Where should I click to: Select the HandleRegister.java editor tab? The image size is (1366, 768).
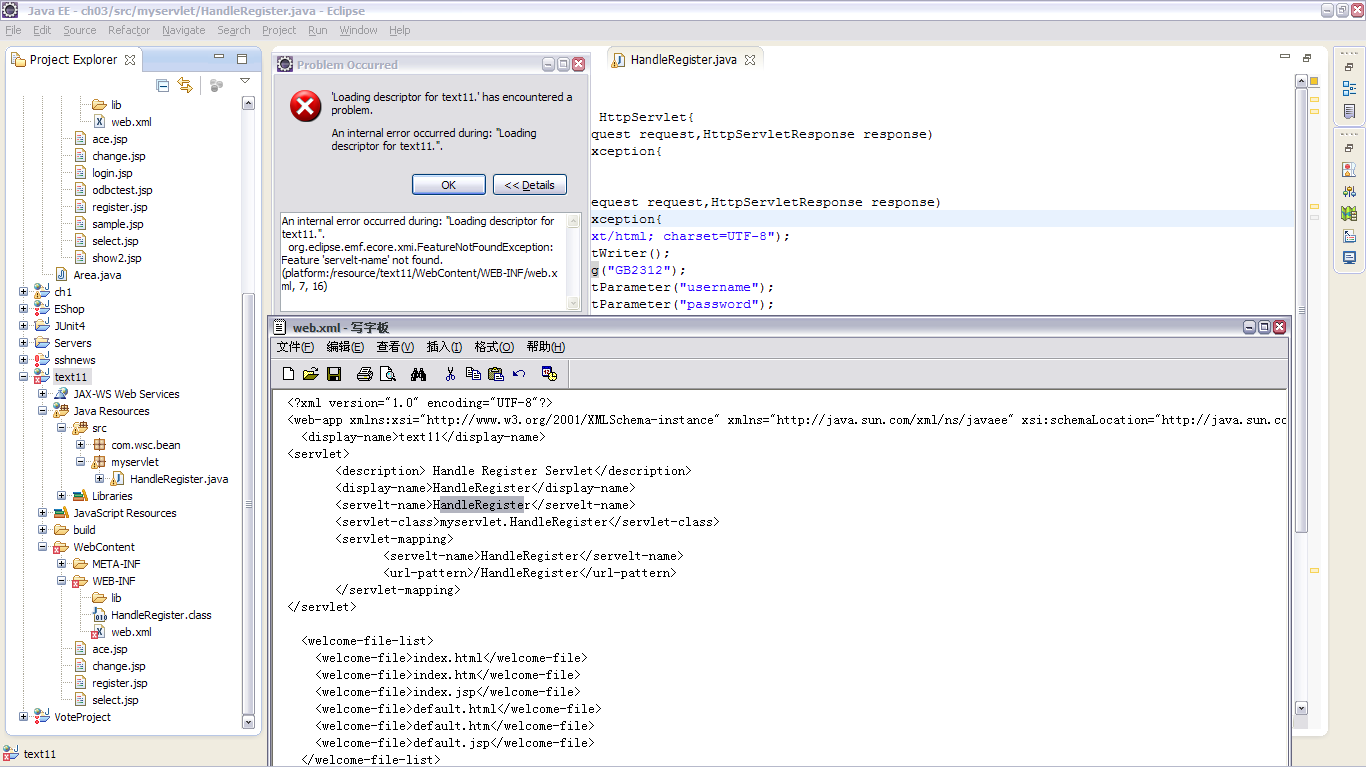(683, 60)
